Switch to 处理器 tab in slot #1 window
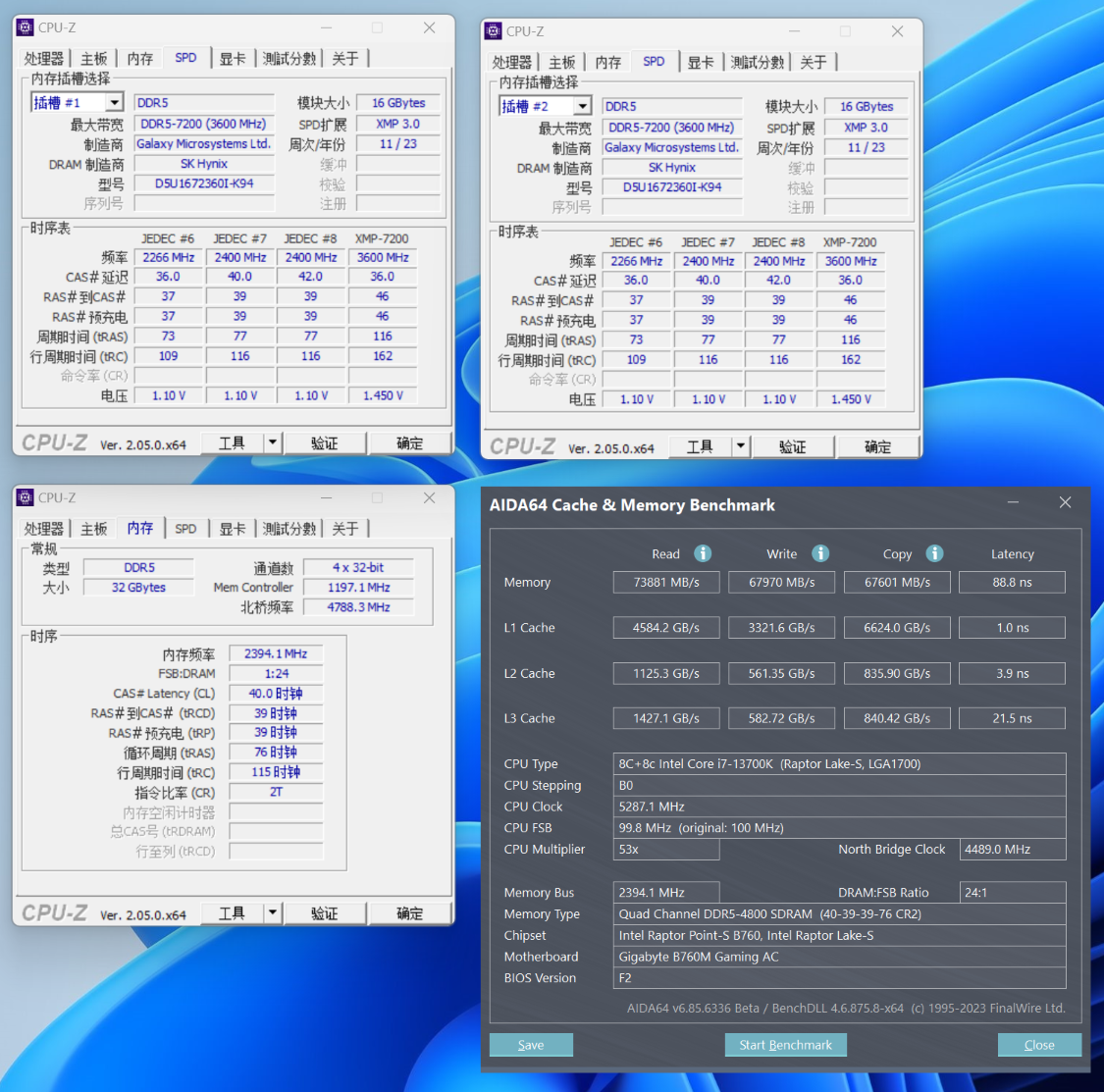 point(43,59)
